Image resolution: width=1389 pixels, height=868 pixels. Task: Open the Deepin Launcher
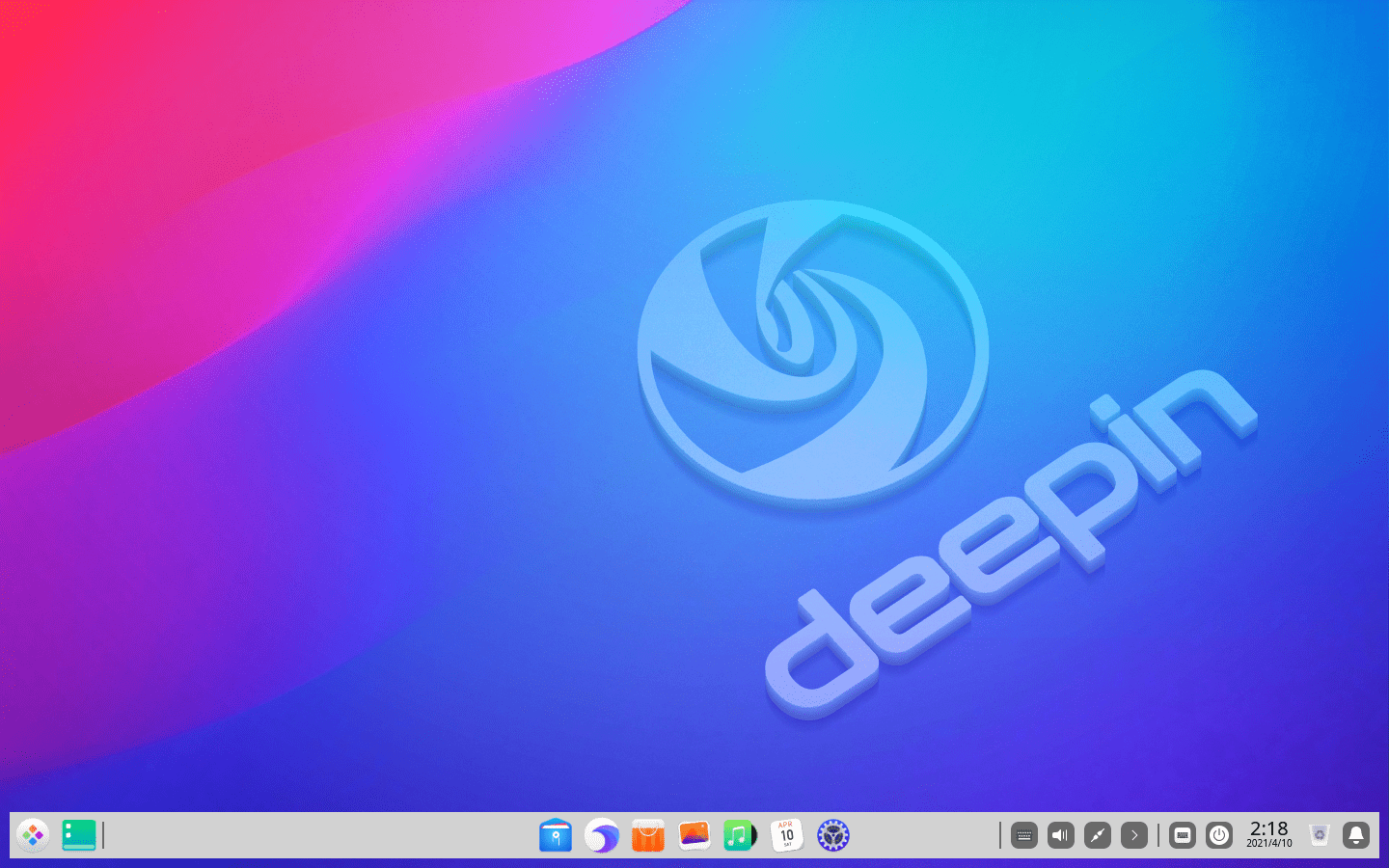click(34, 835)
